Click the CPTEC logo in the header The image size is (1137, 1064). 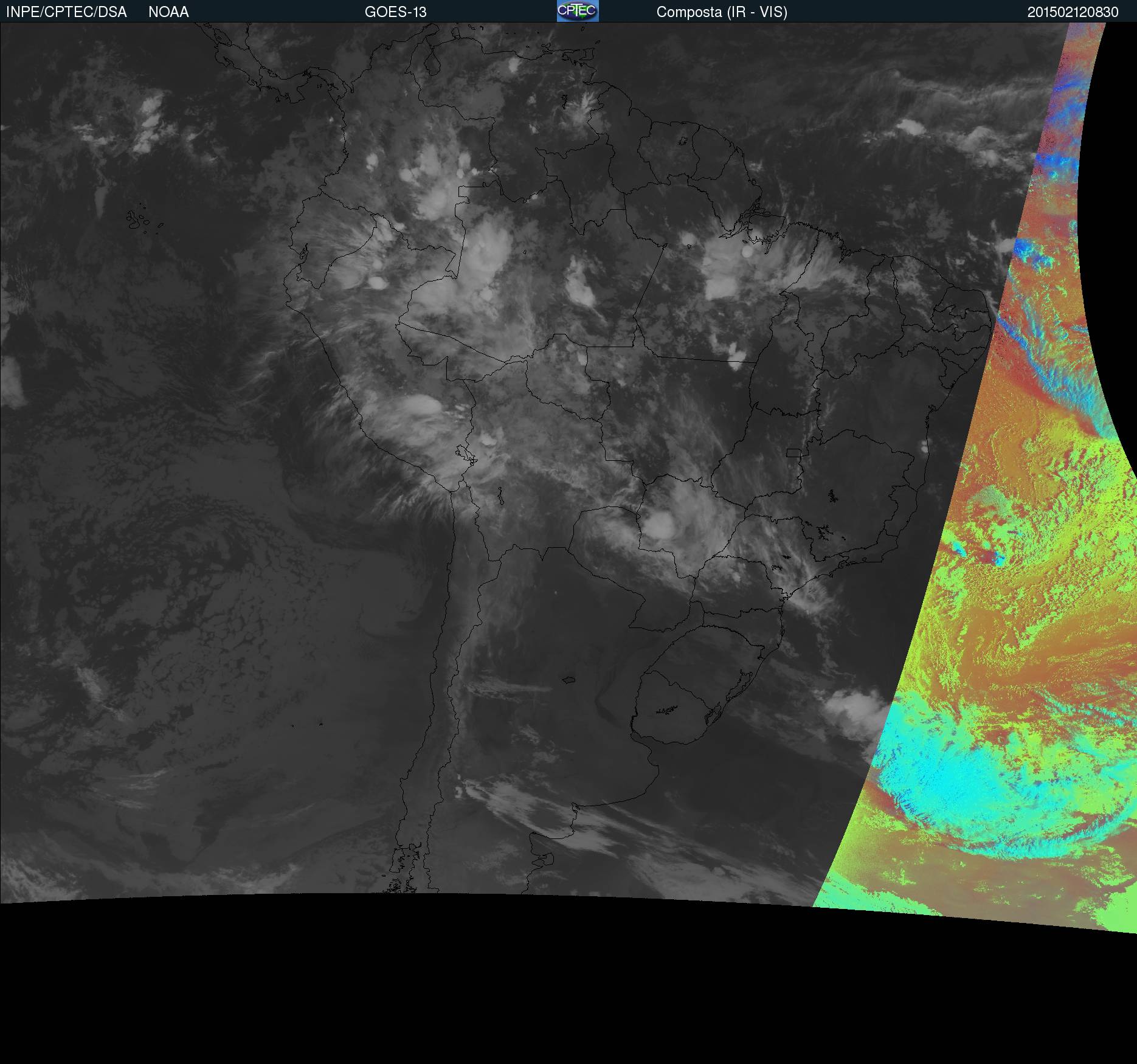(578, 11)
